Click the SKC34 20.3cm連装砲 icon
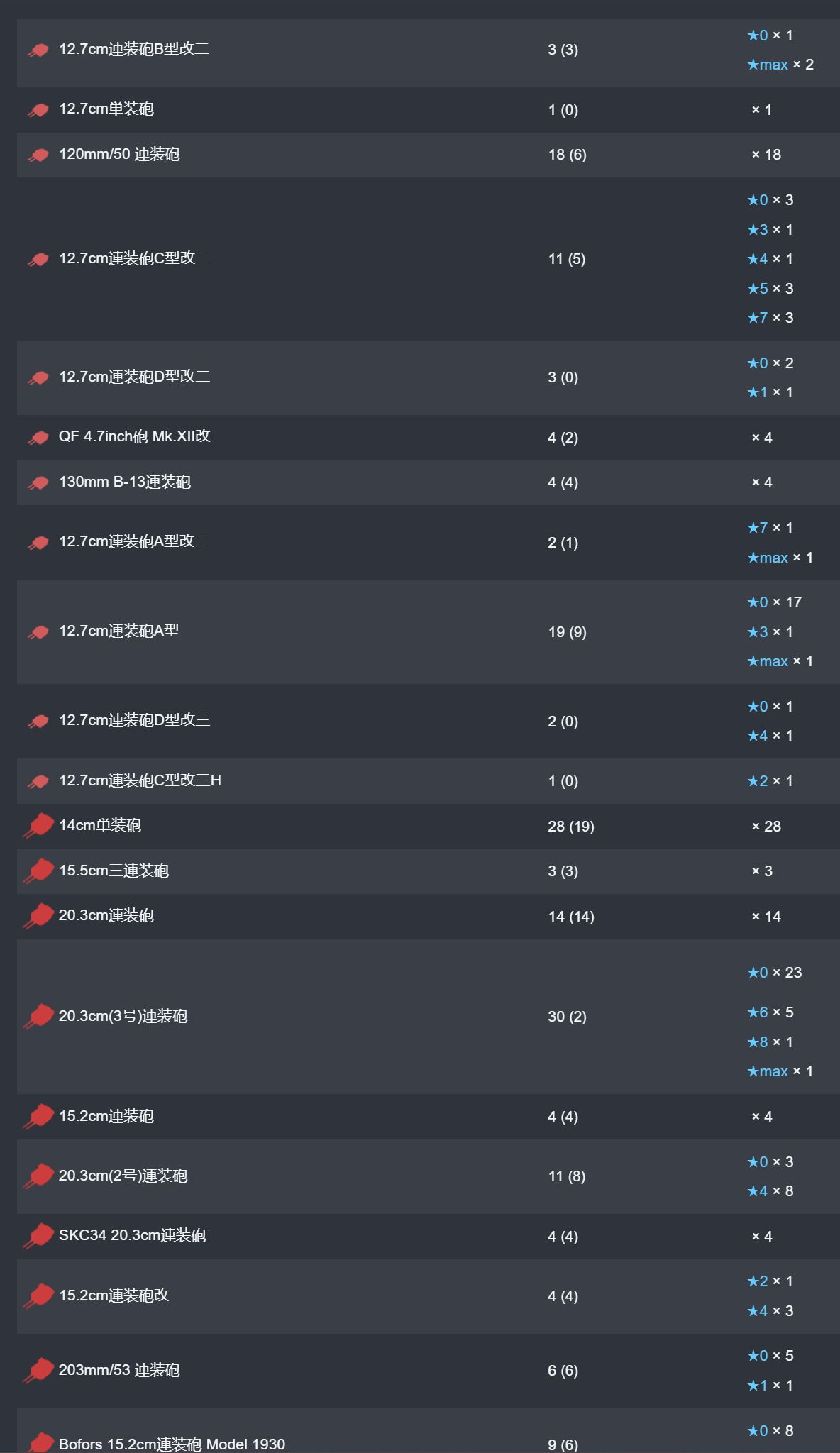Screen dimensions: 840x1453 pos(38,1236)
